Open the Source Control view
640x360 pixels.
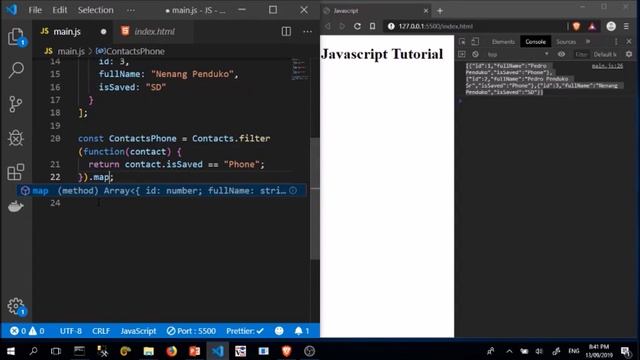pos(16,104)
